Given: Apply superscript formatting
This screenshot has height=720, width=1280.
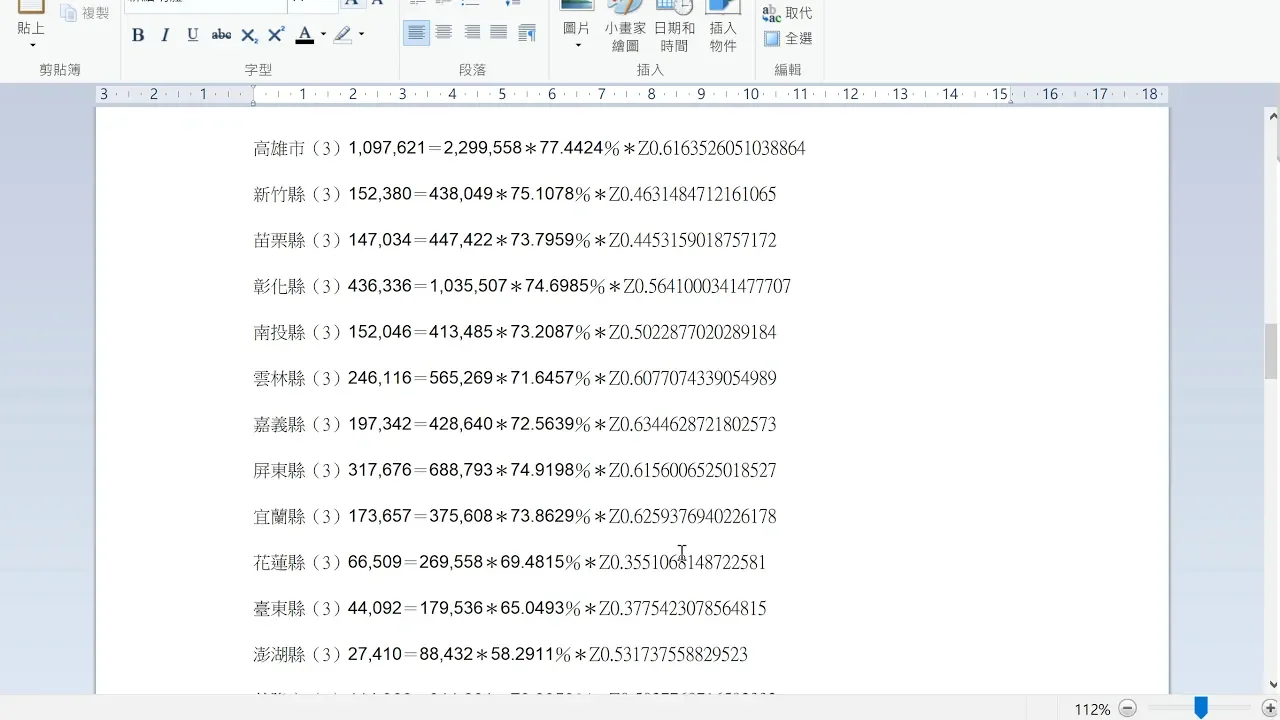Looking at the screenshot, I should pyautogui.click(x=277, y=35).
